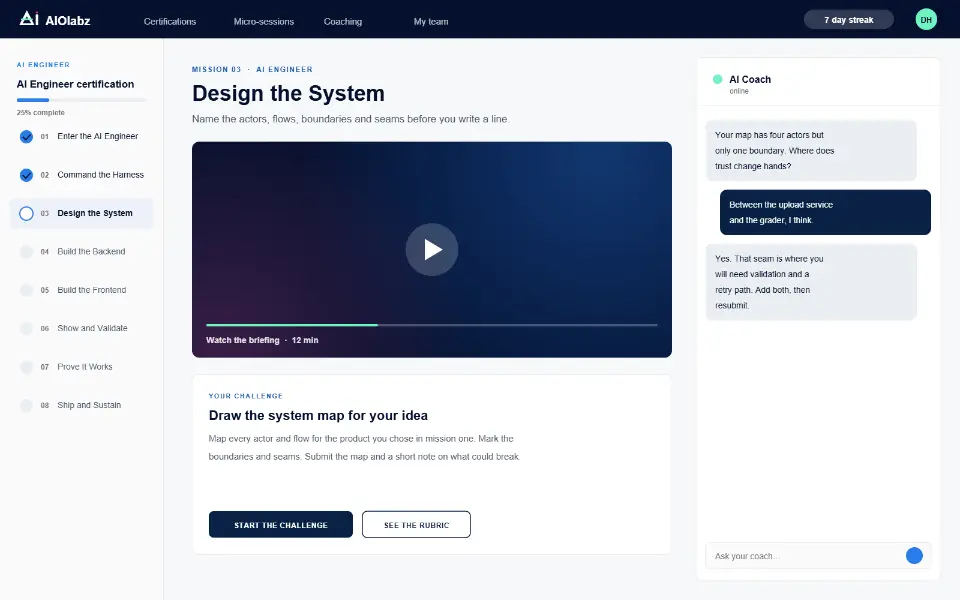Send message with blue coach button
The width and height of the screenshot is (960, 600).
(914, 555)
